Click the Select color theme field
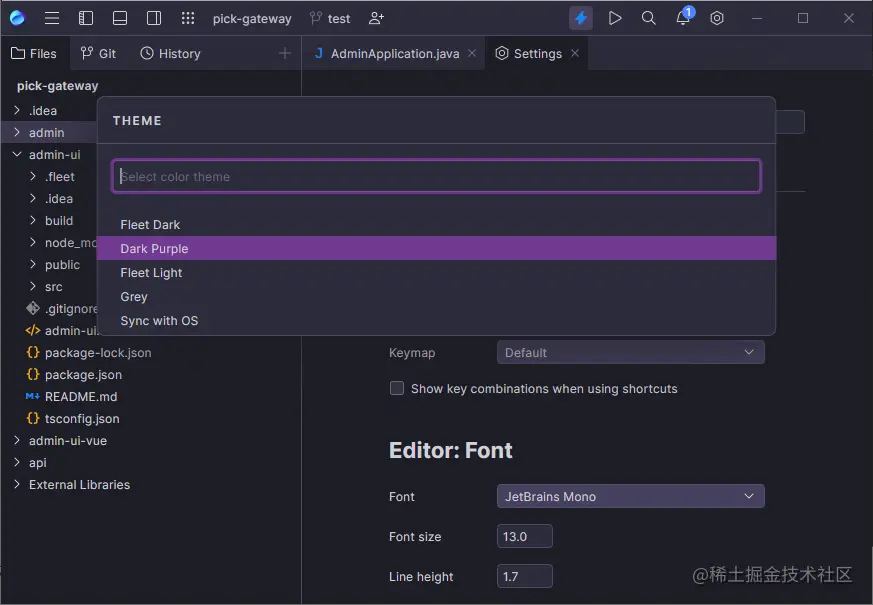 click(x=436, y=176)
